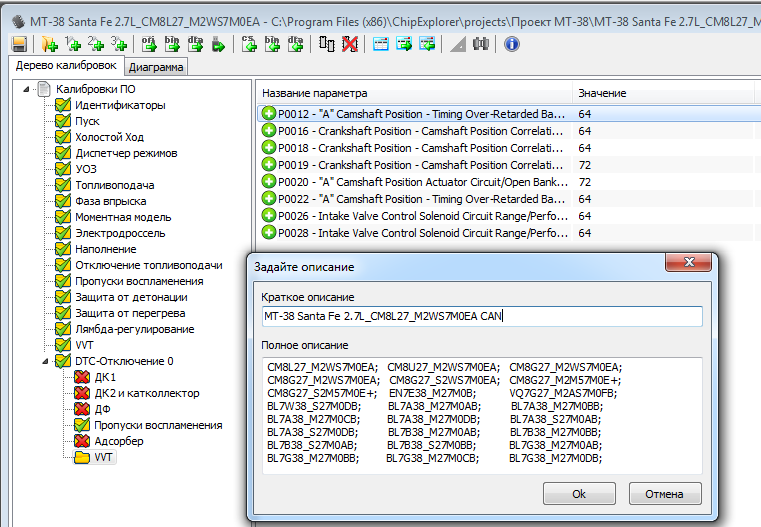This screenshot has height=527, width=761.
Task: Open the Дерево калибровок tab
Action: (x=66, y=66)
